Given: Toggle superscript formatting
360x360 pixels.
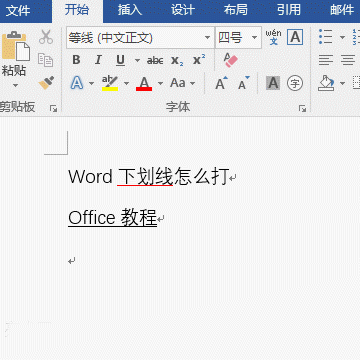Looking at the screenshot, I should (199, 60).
